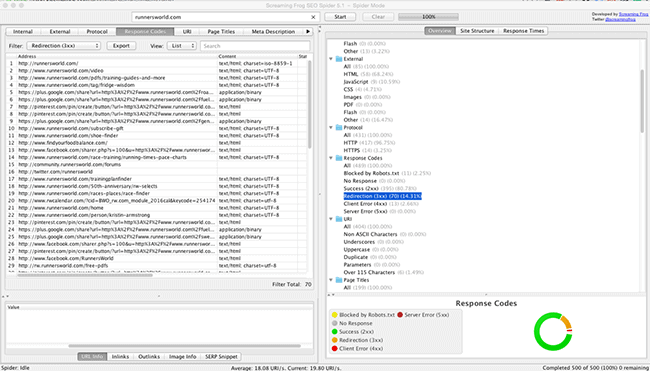Open the Site Structure tab
650x371 pixels.
[x=477, y=31]
